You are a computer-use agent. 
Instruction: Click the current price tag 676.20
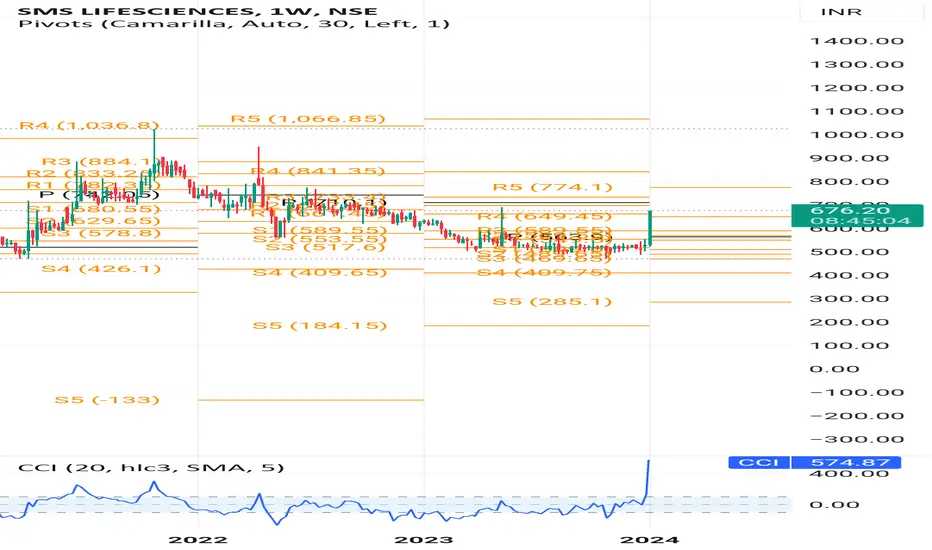coord(857,215)
